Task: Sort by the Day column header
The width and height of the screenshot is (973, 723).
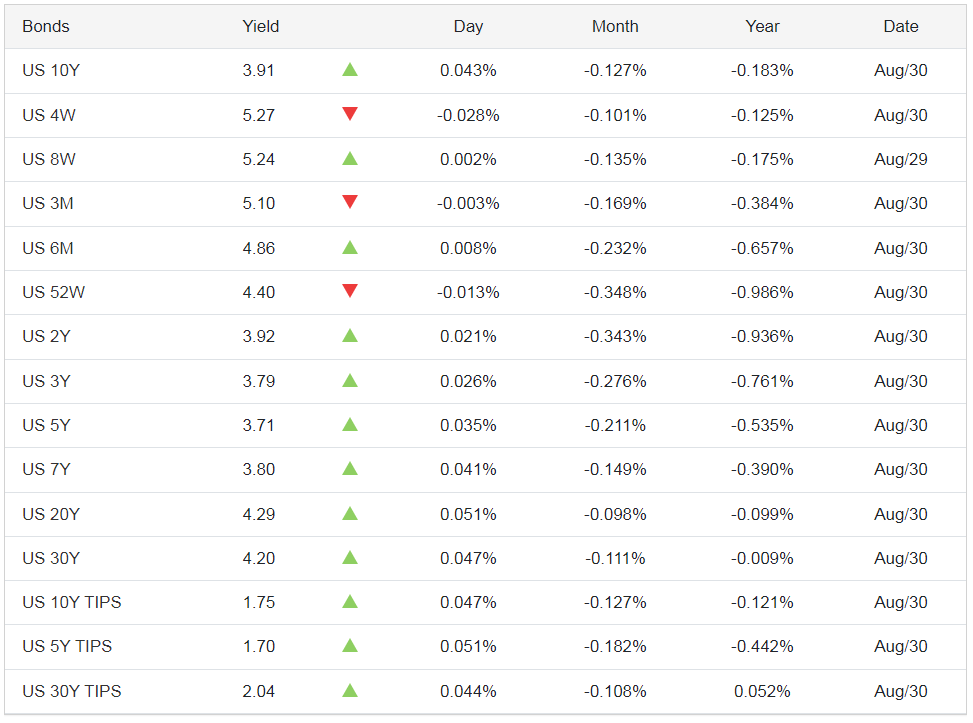Action: click(468, 27)
